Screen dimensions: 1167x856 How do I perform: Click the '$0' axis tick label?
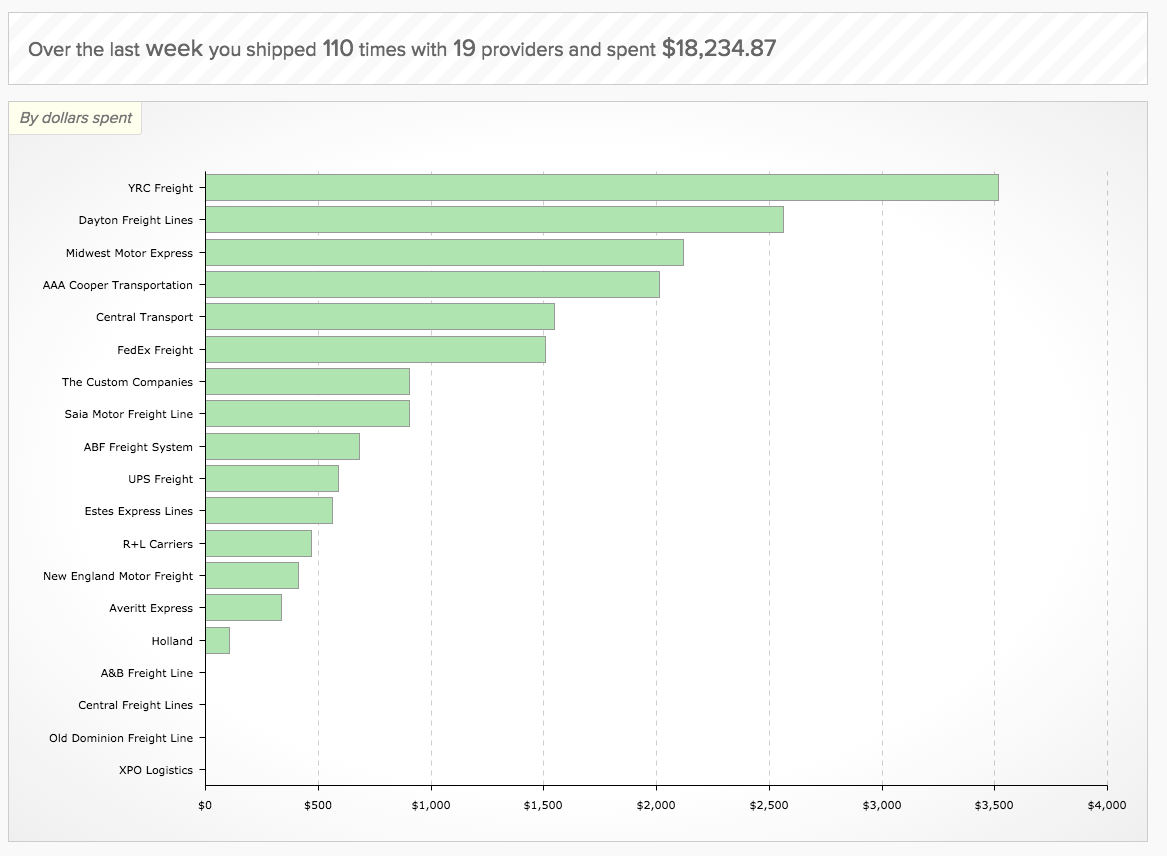[205, 805]
